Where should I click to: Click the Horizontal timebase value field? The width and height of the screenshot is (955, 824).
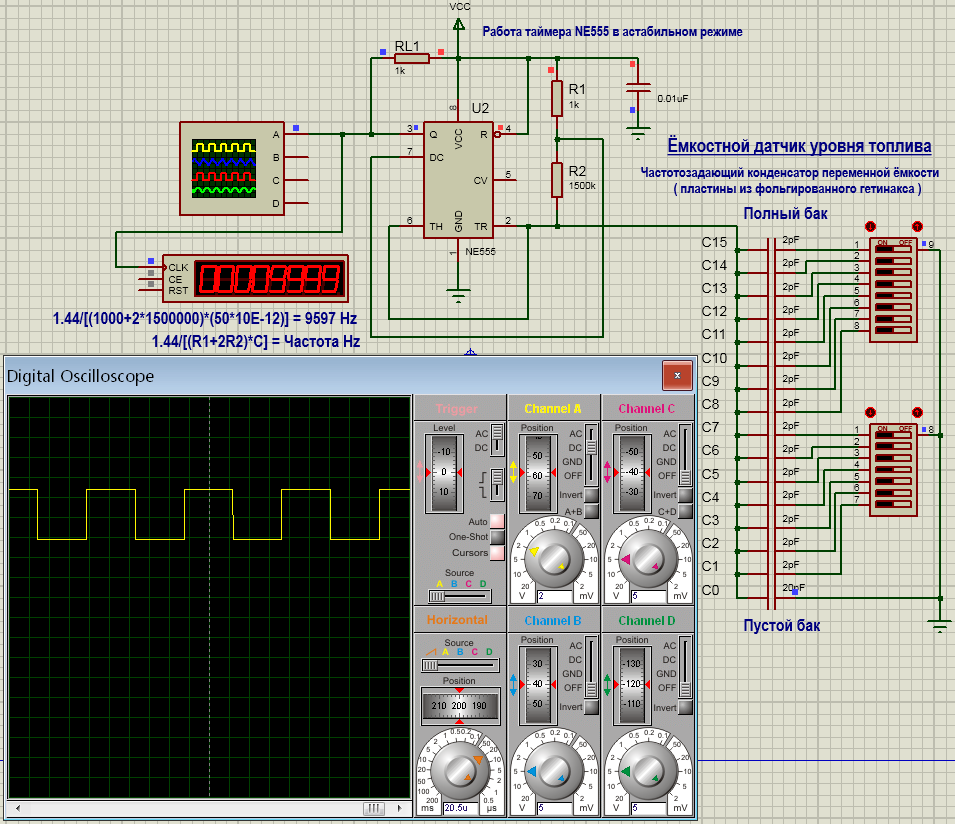[x=458, y=808]
